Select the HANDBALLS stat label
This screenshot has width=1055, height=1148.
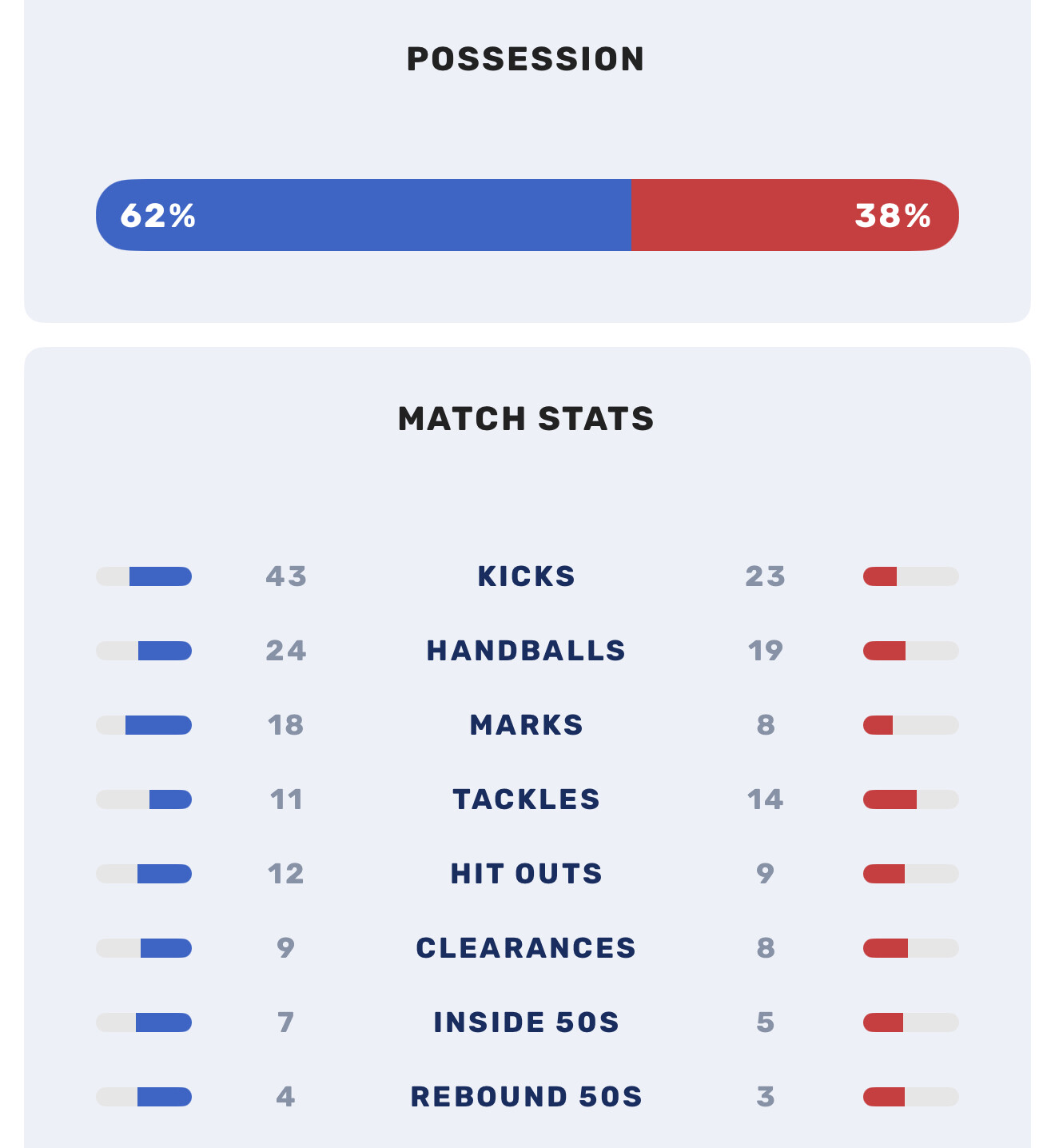pos(526,651)
